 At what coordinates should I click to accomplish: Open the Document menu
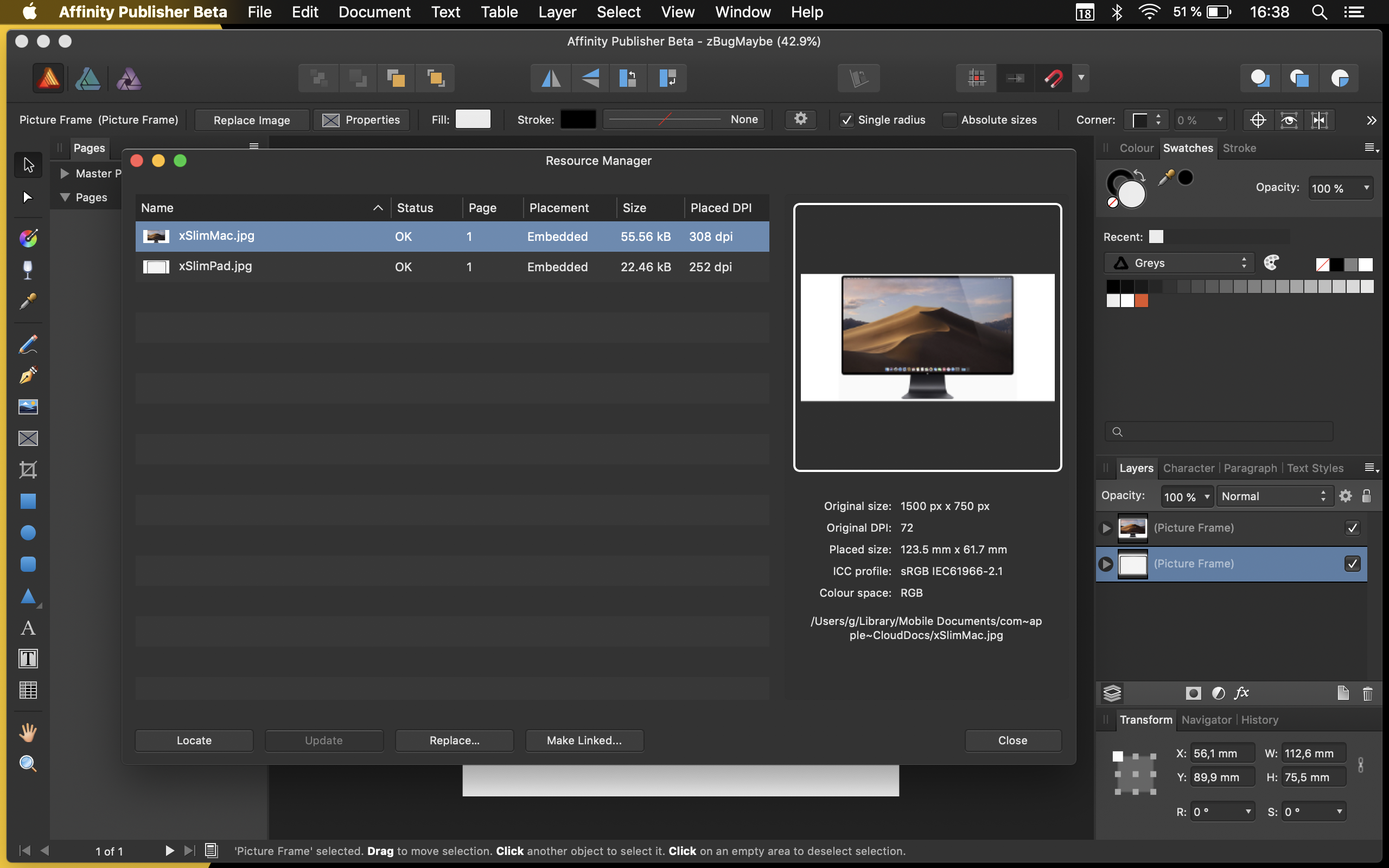point(374,12)
